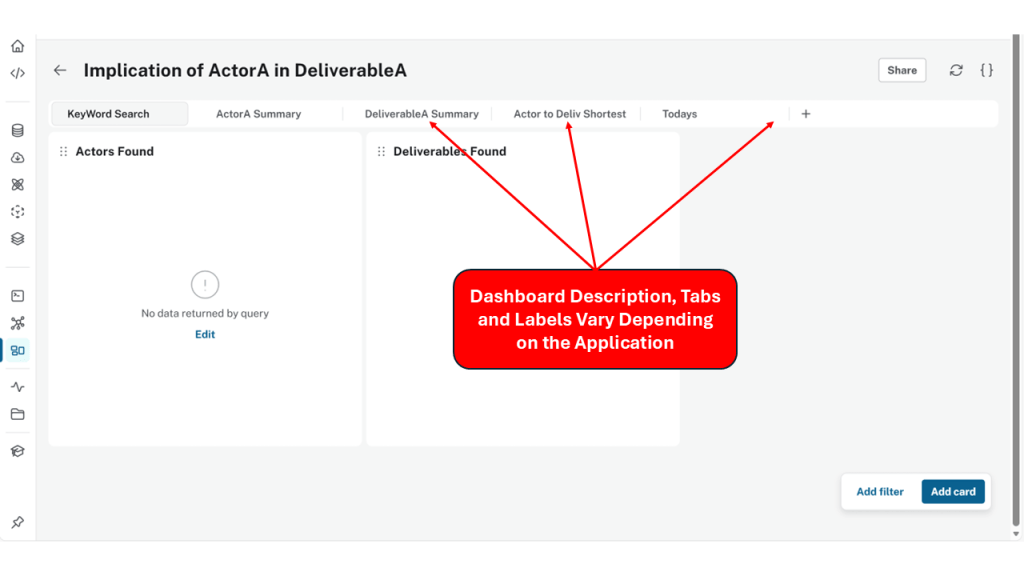This screenshot has height=576, width=1024.
Task: Open the code editor icon in sidebar
Action: (x=17, y=73)
